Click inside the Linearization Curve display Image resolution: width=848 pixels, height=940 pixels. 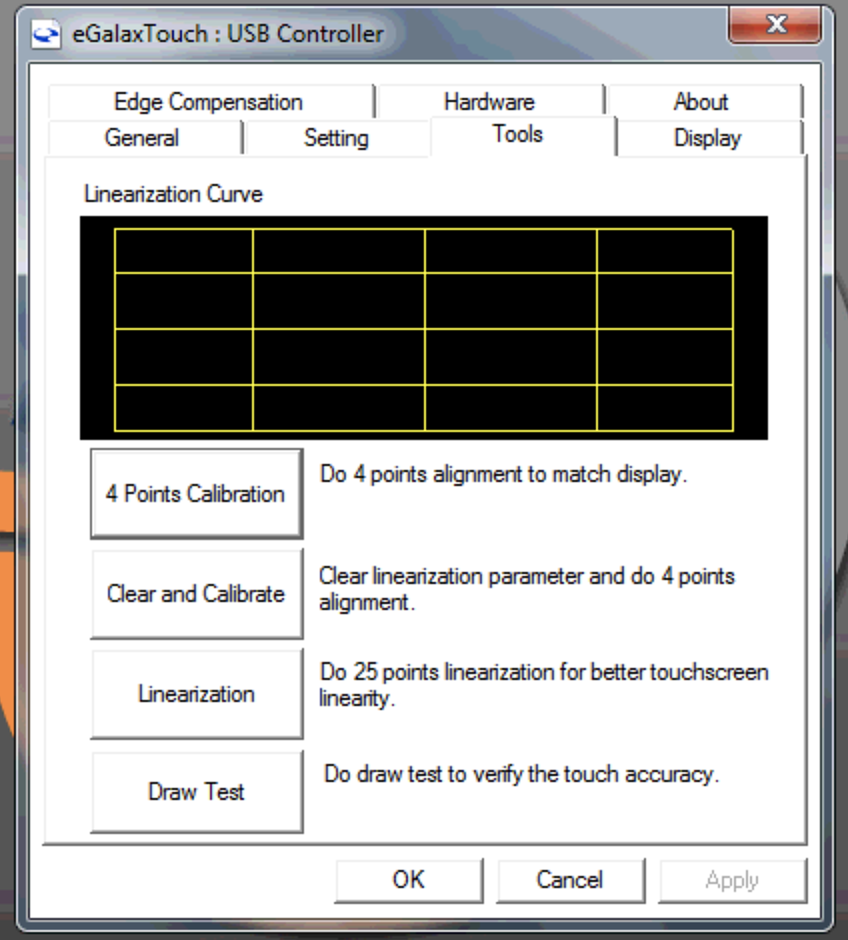tap(424, 327)
